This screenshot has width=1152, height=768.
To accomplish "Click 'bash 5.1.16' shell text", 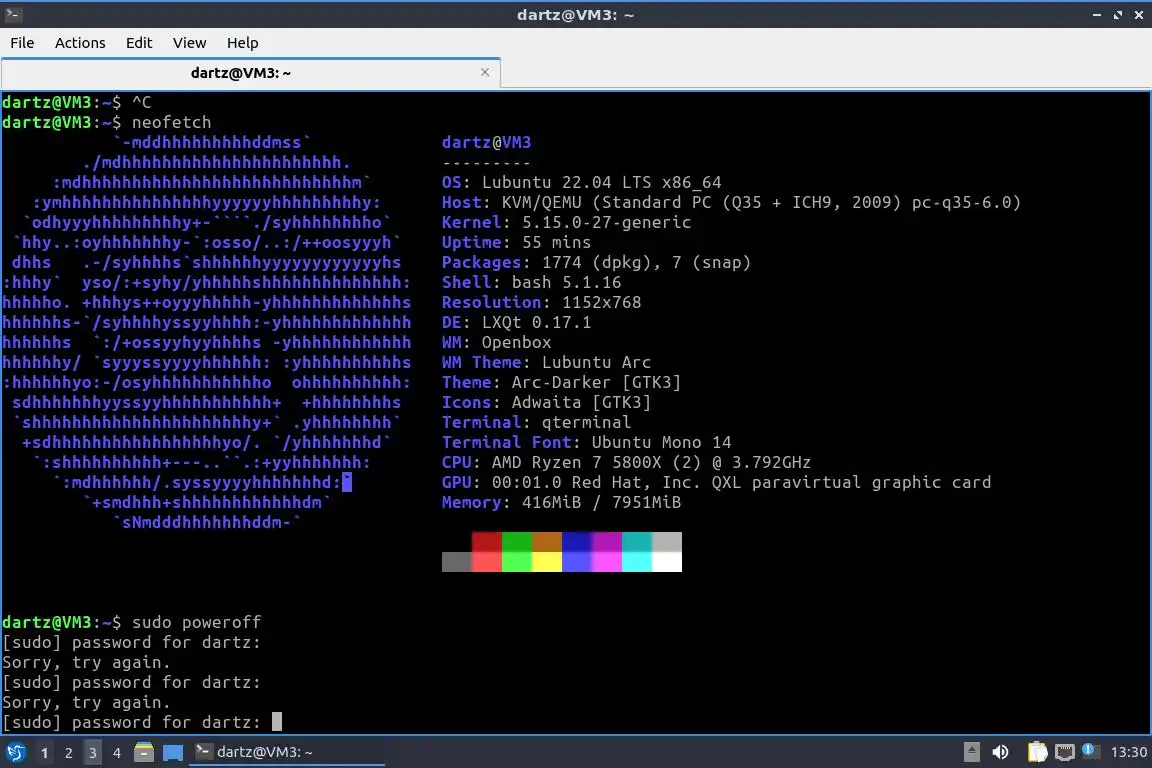I will coord(566,282).
